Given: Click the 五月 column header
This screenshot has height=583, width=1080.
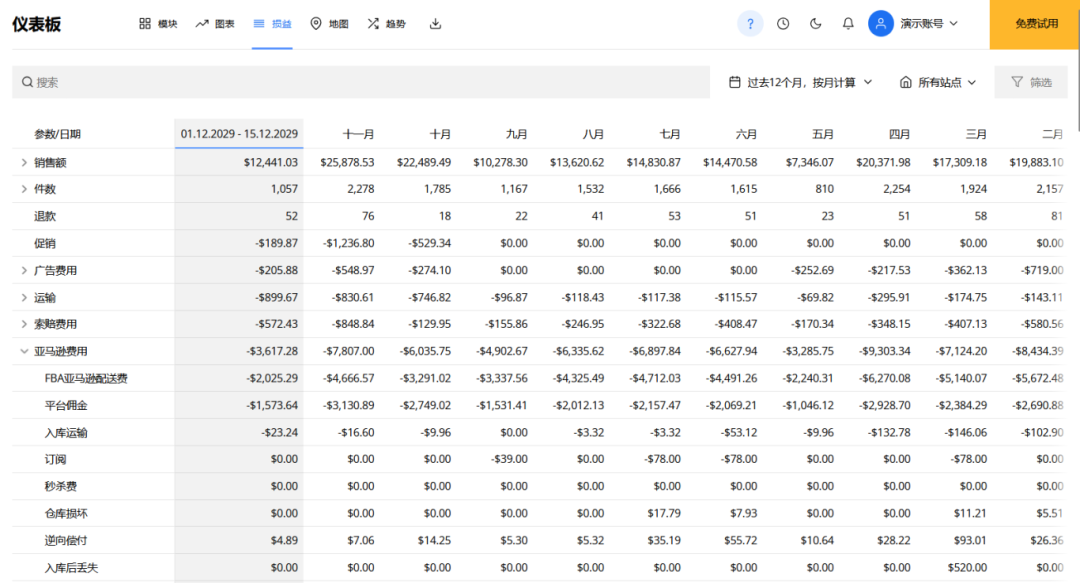Looking at the screenshot, I should point(823,134).
